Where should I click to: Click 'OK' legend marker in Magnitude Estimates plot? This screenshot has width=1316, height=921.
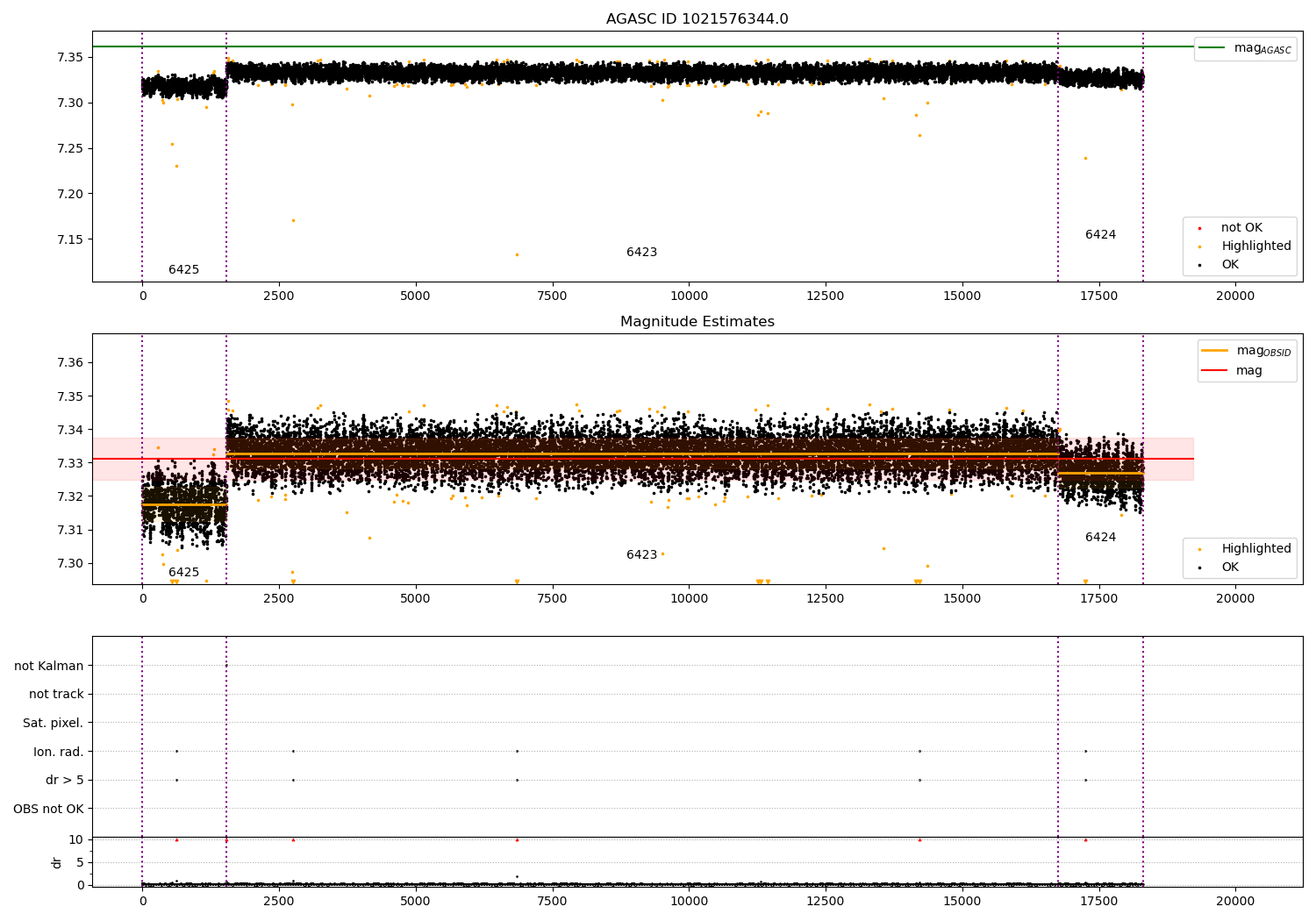1199,568
